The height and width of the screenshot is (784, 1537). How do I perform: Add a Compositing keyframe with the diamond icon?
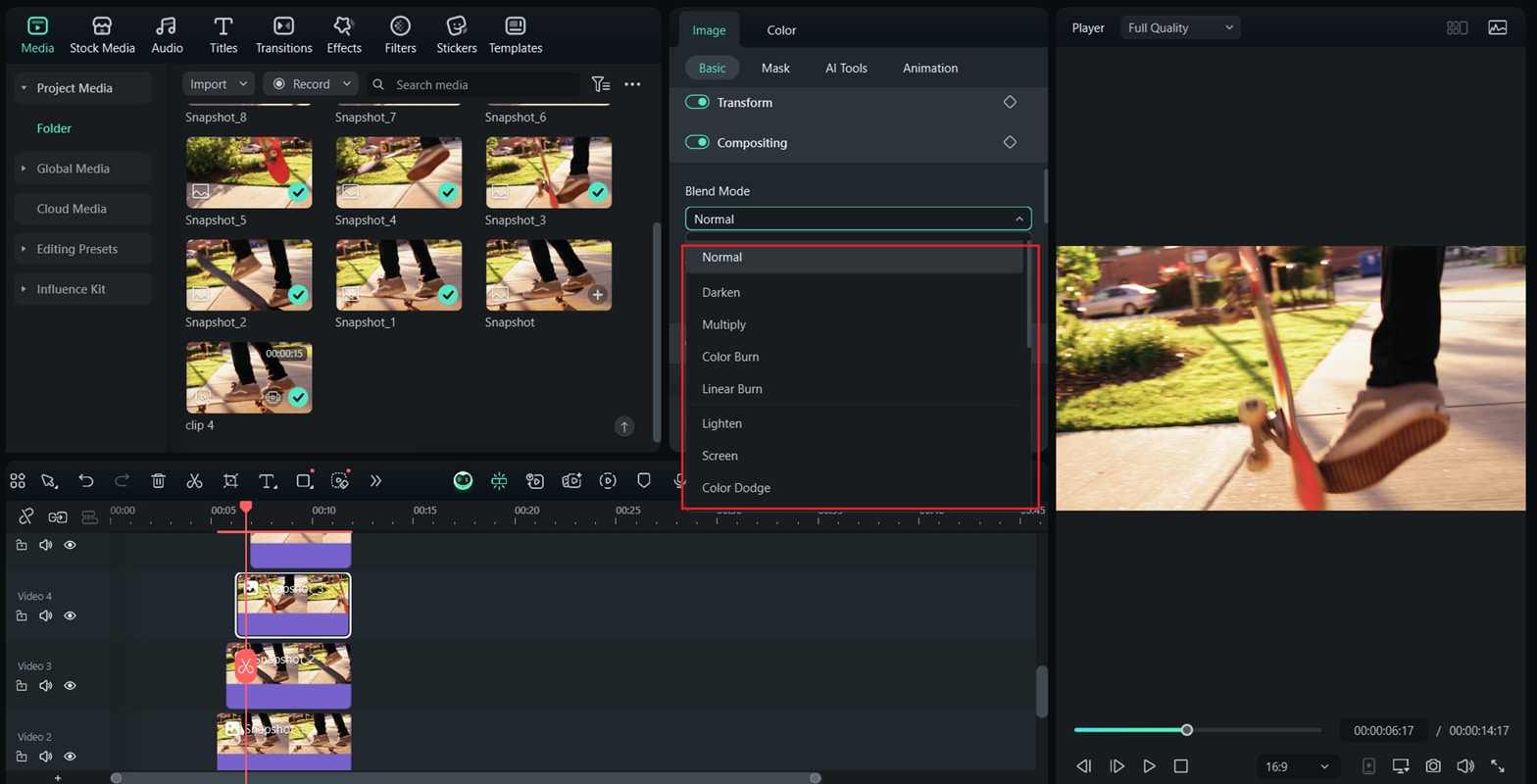[x=1010, y=142]
